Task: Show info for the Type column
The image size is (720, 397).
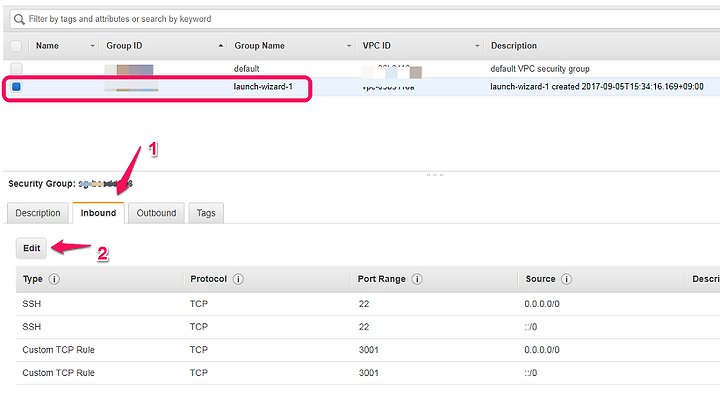Action: tap(54, 279)
